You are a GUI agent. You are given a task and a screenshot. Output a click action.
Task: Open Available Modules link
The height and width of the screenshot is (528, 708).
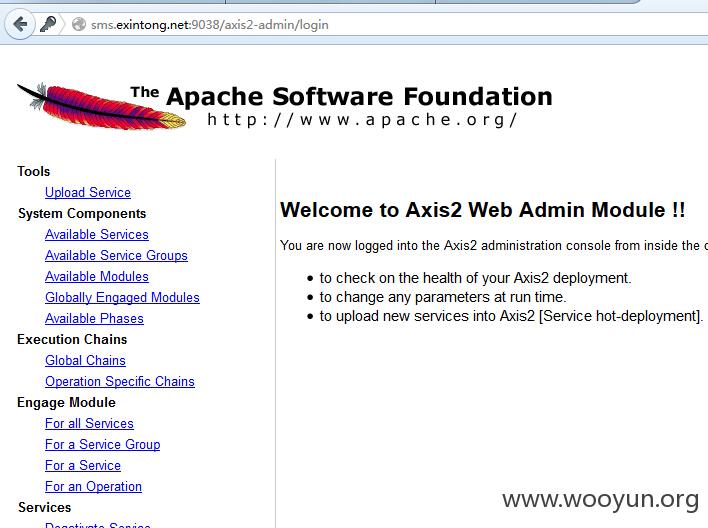coord(97,276)
